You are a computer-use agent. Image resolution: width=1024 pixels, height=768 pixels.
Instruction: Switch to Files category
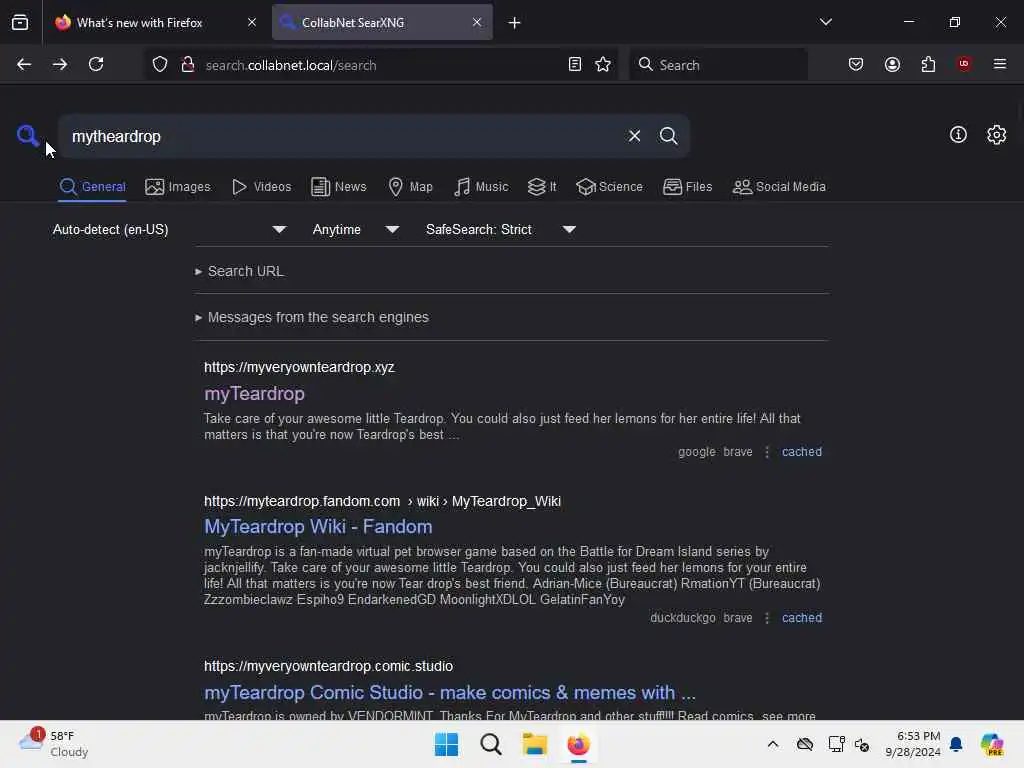687,187
